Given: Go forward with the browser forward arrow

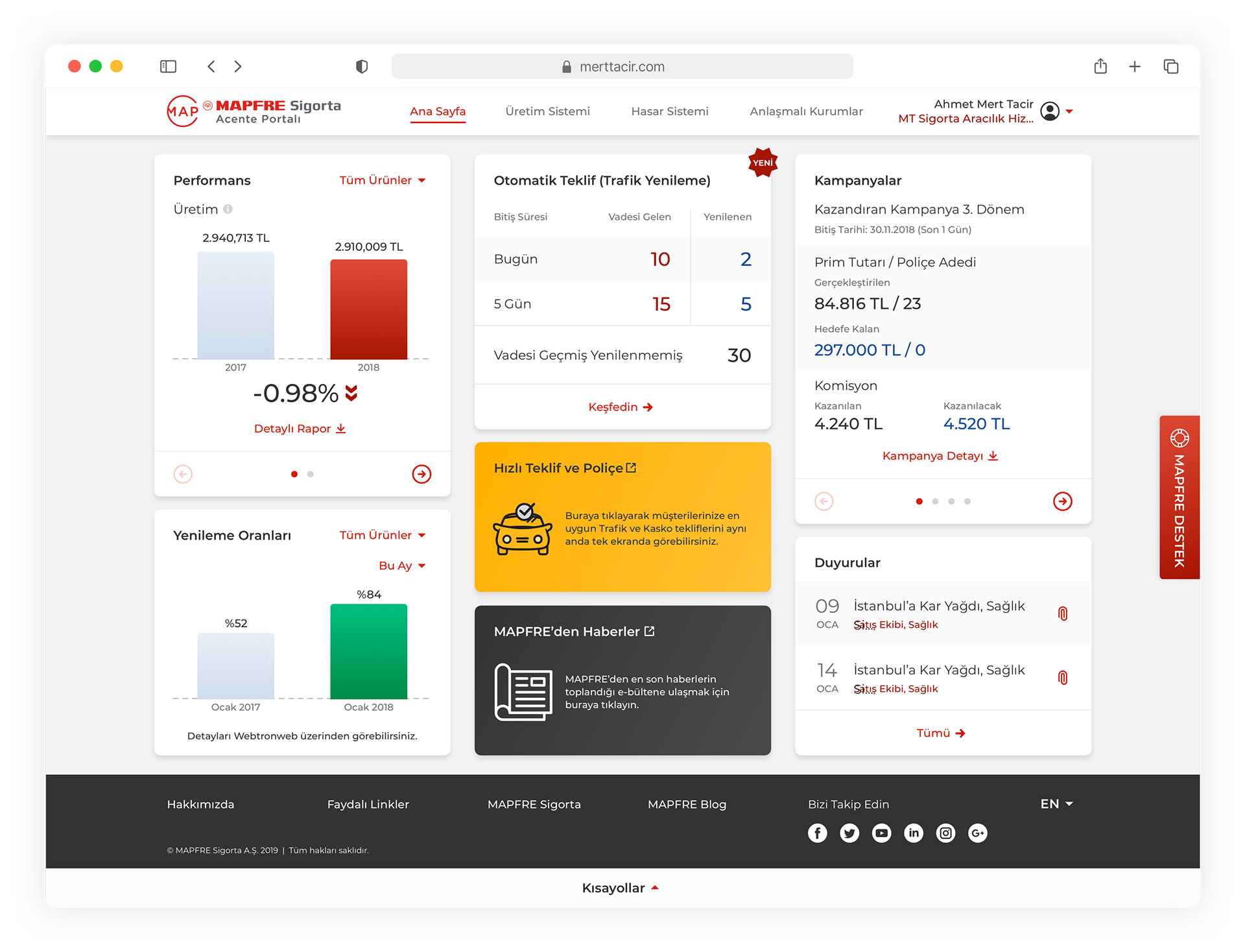Looking at the screenshot, I should coord(238,66).
